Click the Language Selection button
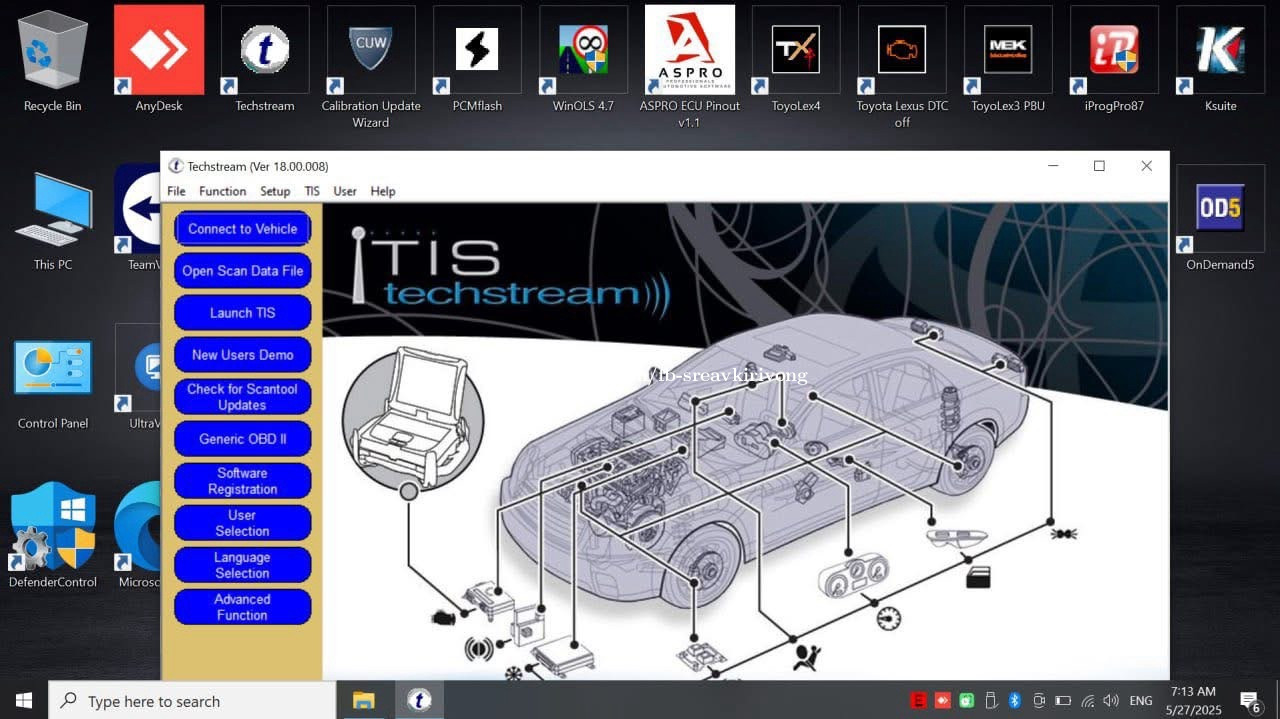Viewport: 1280px width, 719px height. tap(243, 565)
